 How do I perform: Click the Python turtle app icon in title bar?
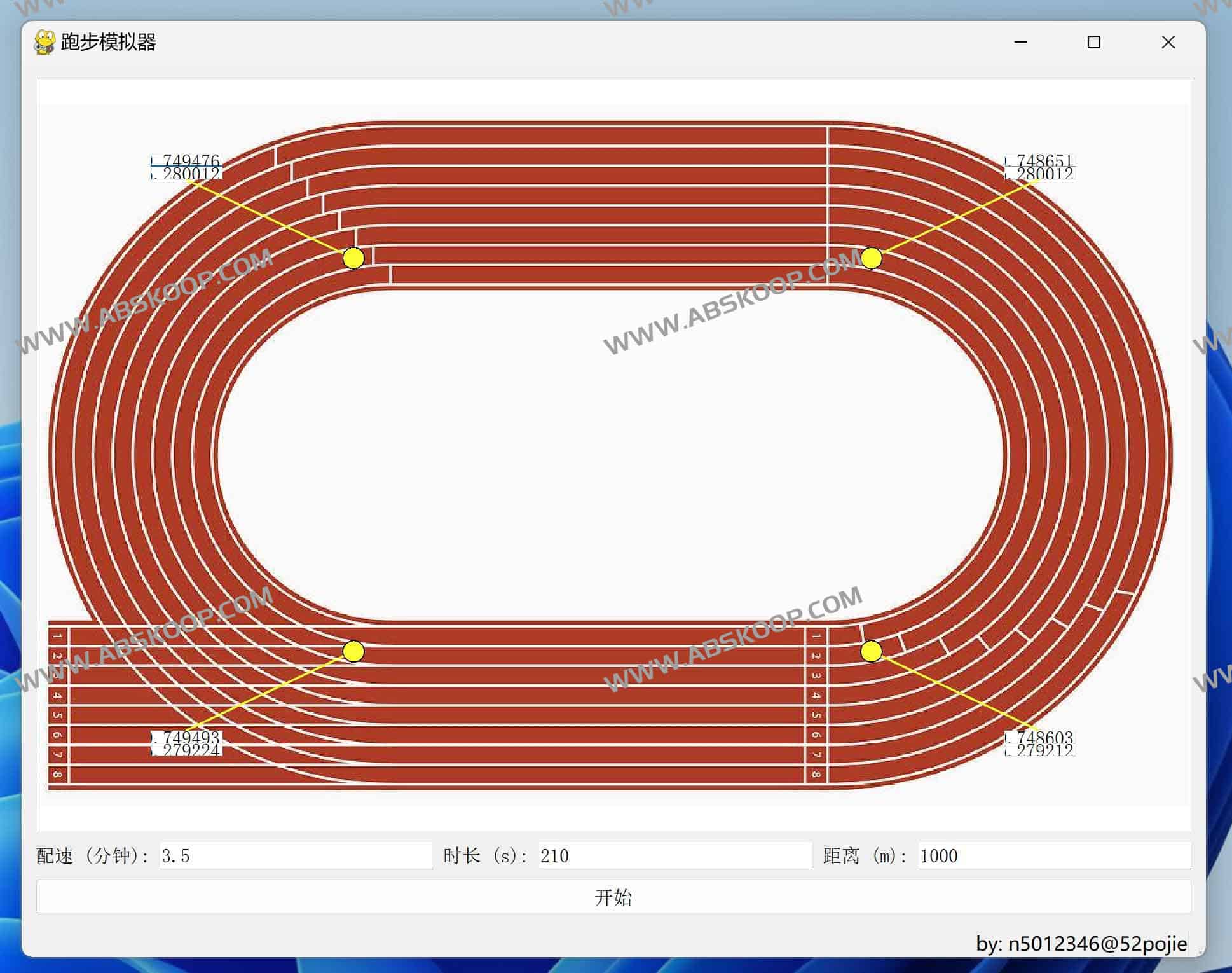point(43,42)
